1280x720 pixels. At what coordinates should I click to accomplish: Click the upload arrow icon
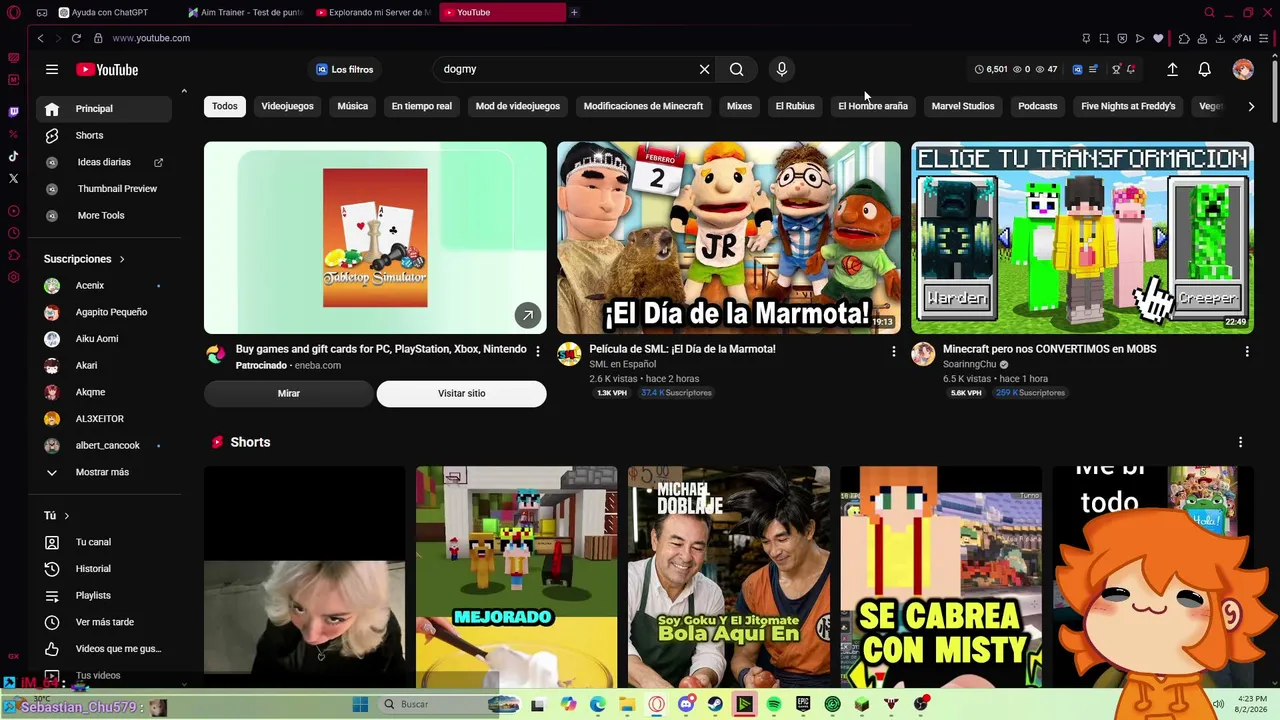[x=1172, y=69]
